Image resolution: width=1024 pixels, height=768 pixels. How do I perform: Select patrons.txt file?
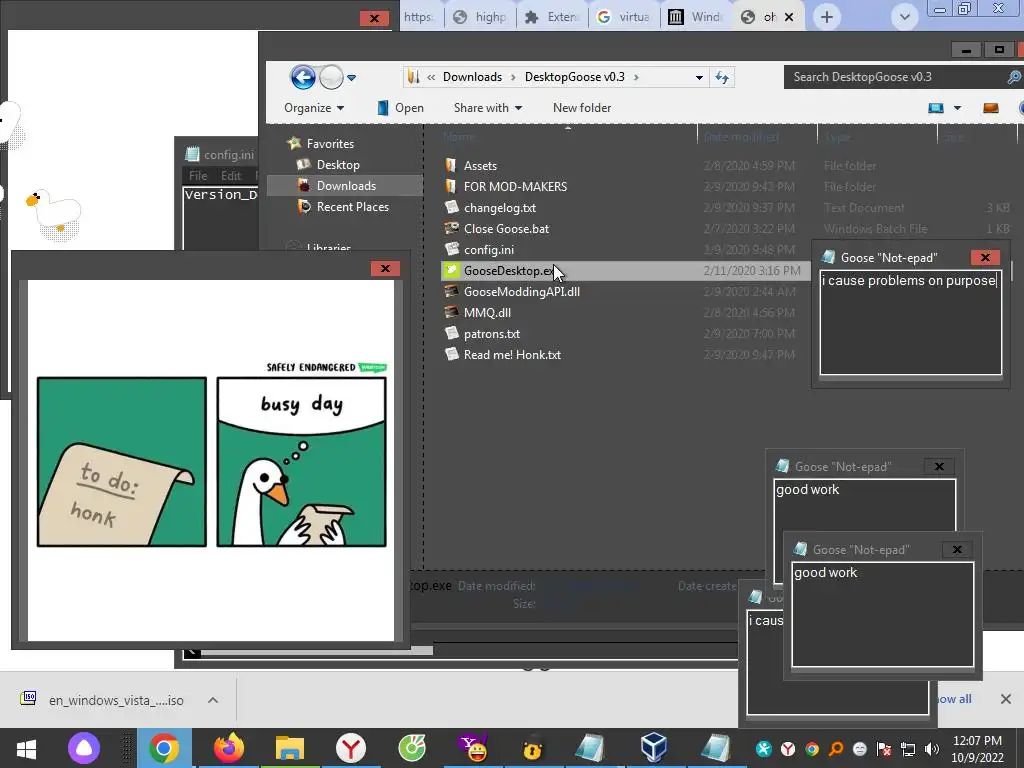492,334
